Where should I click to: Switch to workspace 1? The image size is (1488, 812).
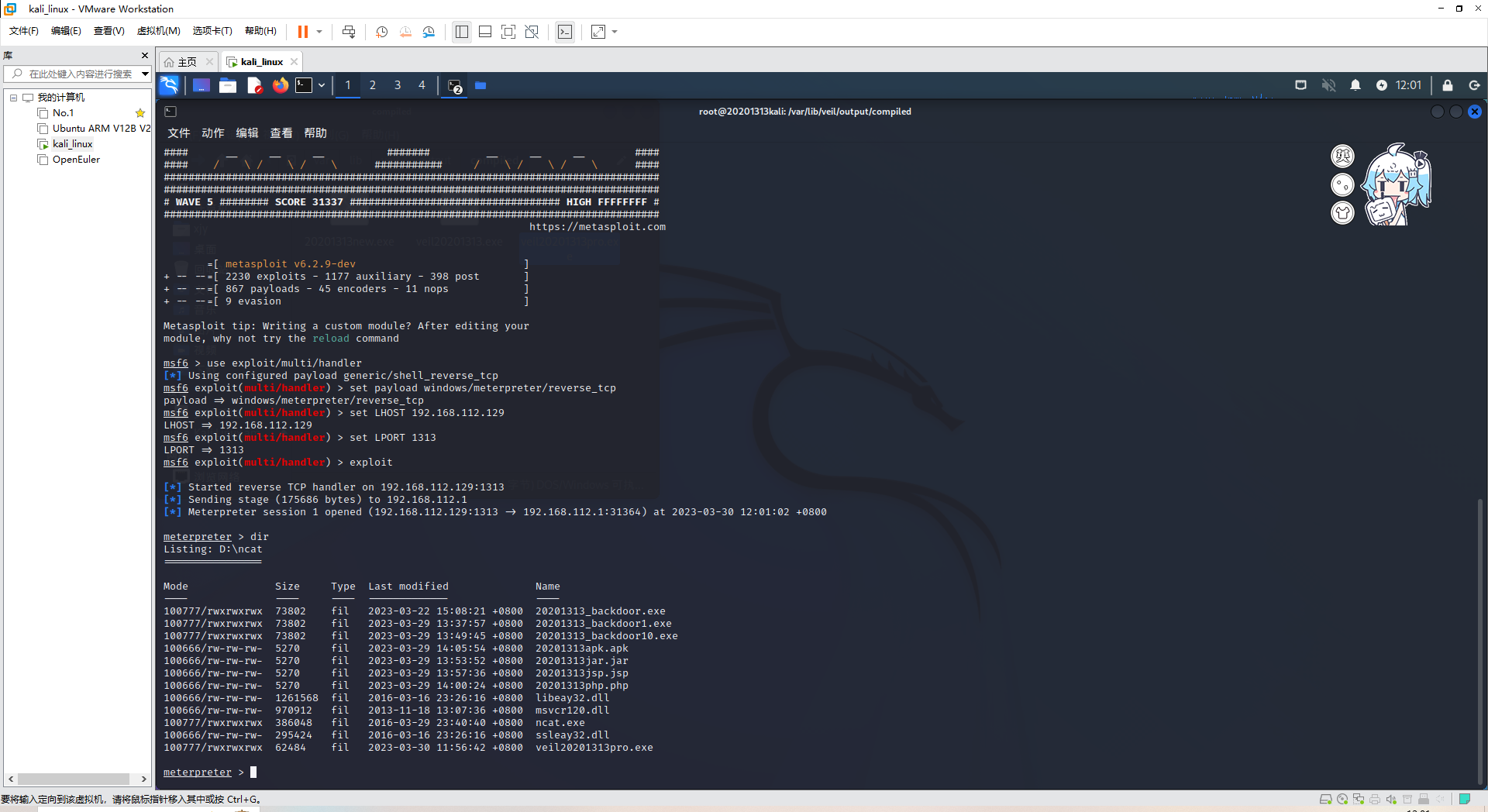(x=348, y=85)
